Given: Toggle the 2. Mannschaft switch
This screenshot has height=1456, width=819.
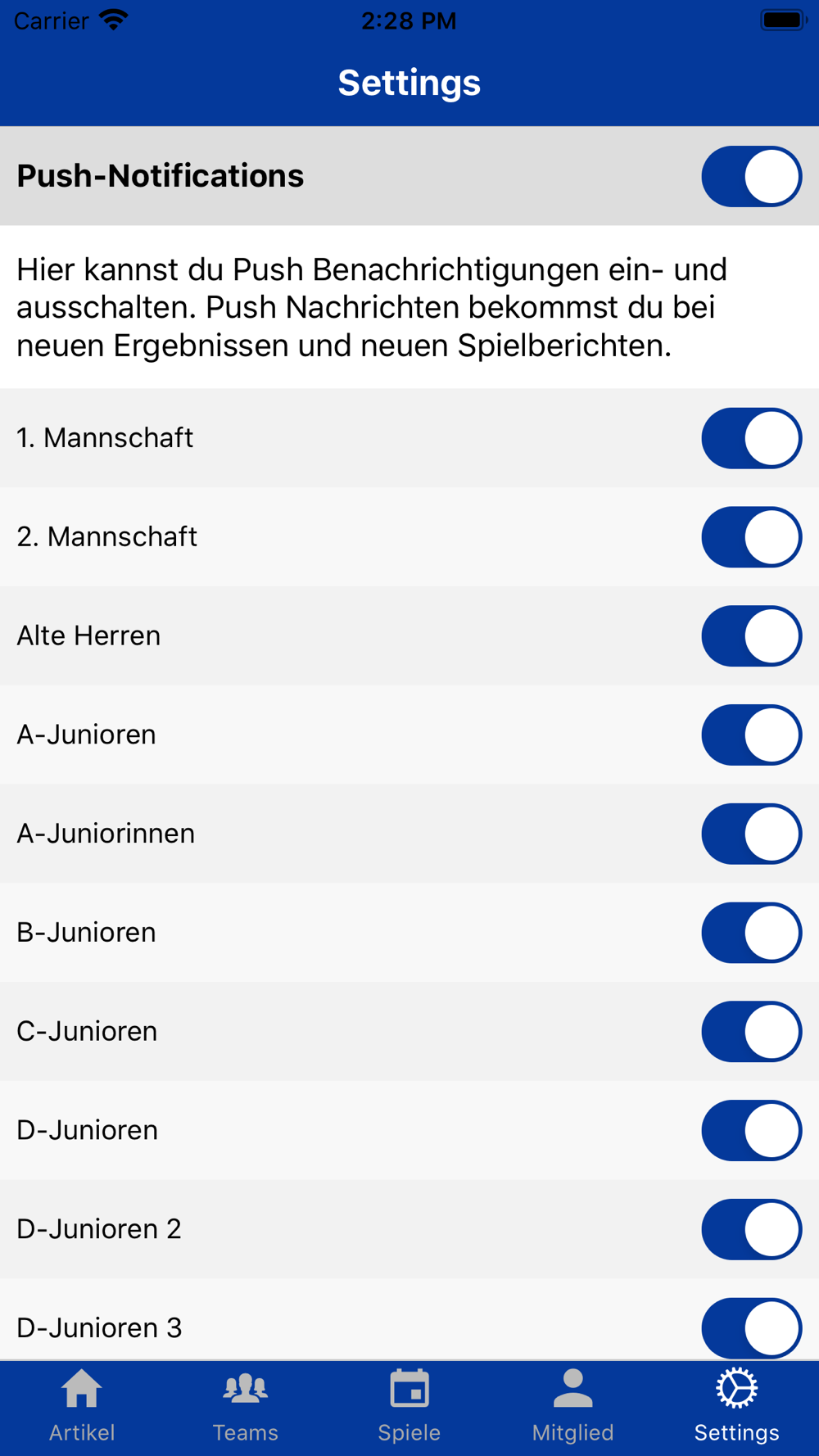Looking at the screenshot, I should click(x=752, y=537).
